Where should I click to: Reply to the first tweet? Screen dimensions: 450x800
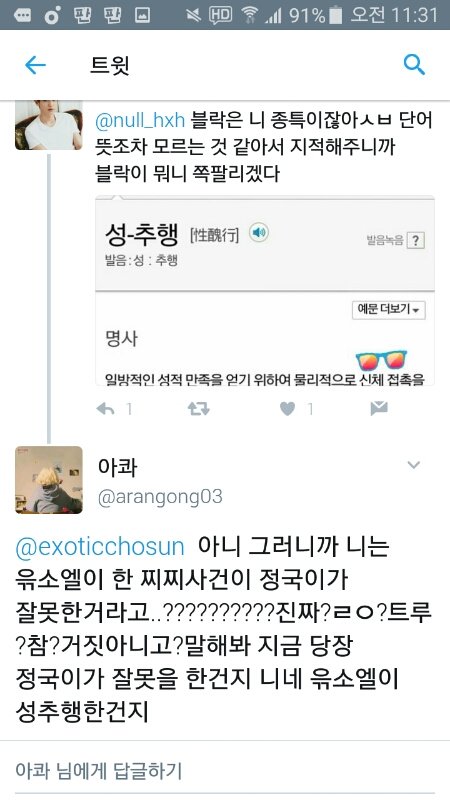coord(105,409)
